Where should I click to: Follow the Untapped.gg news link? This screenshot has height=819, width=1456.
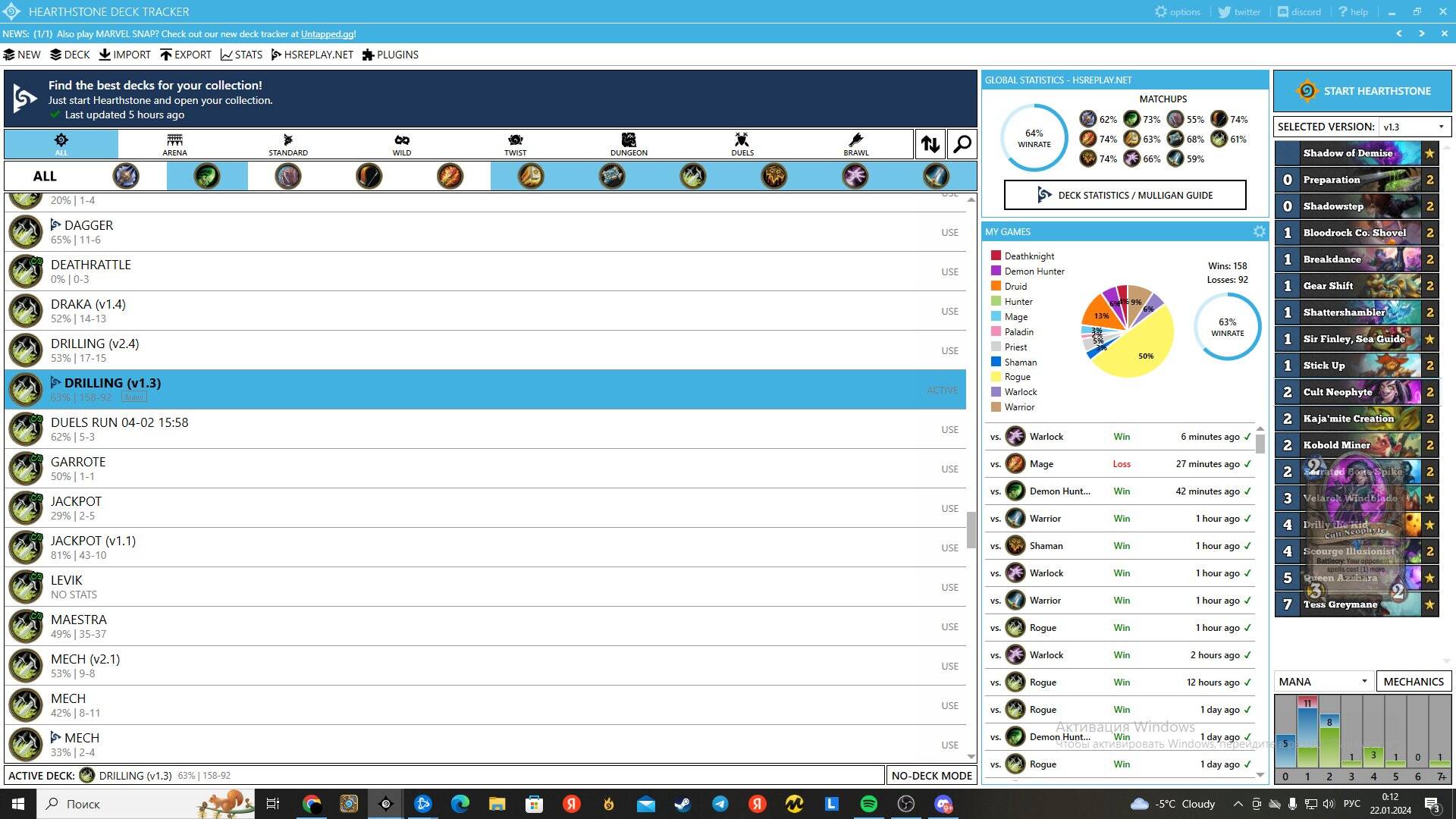click(327, 34)
